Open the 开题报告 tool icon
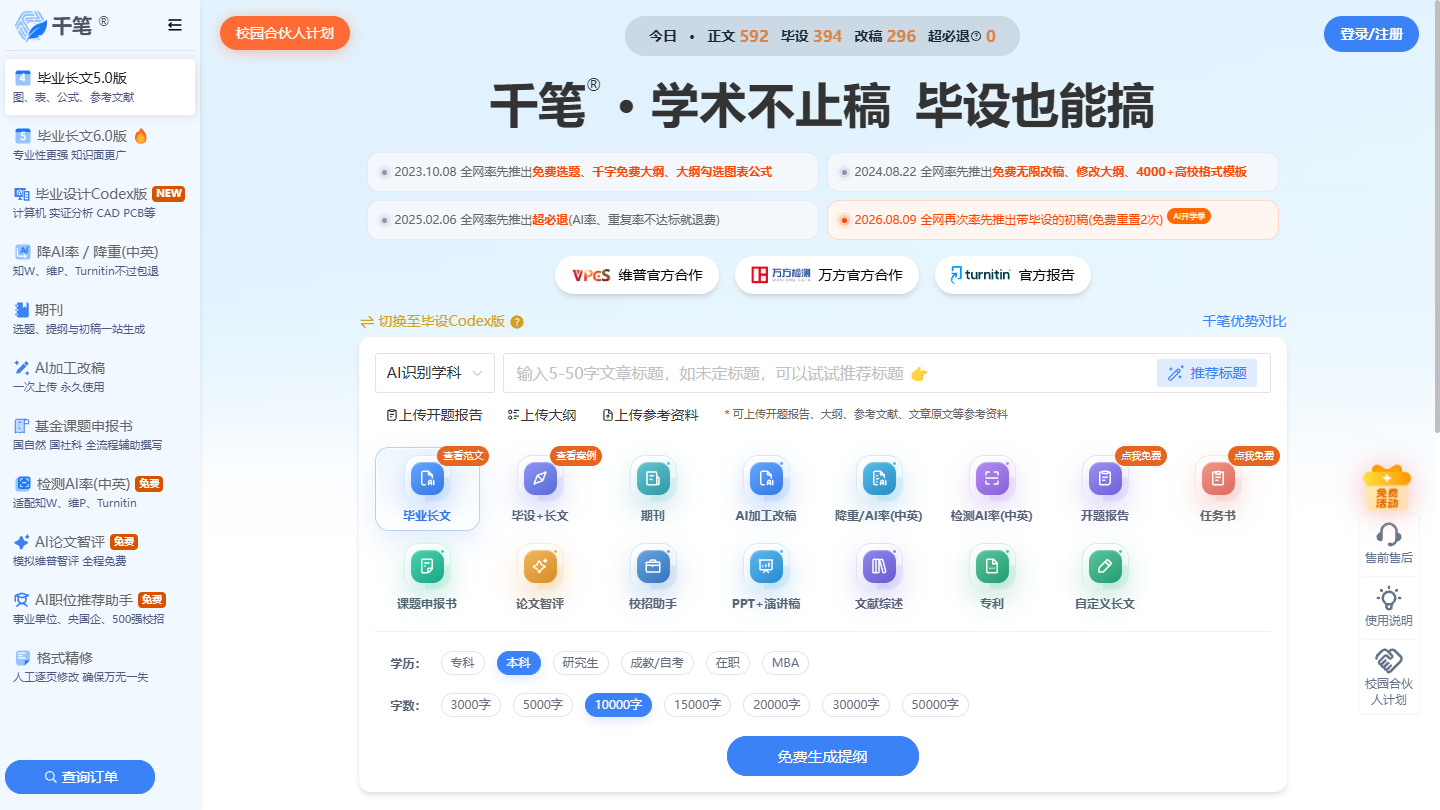 (x=1105, y=478)
